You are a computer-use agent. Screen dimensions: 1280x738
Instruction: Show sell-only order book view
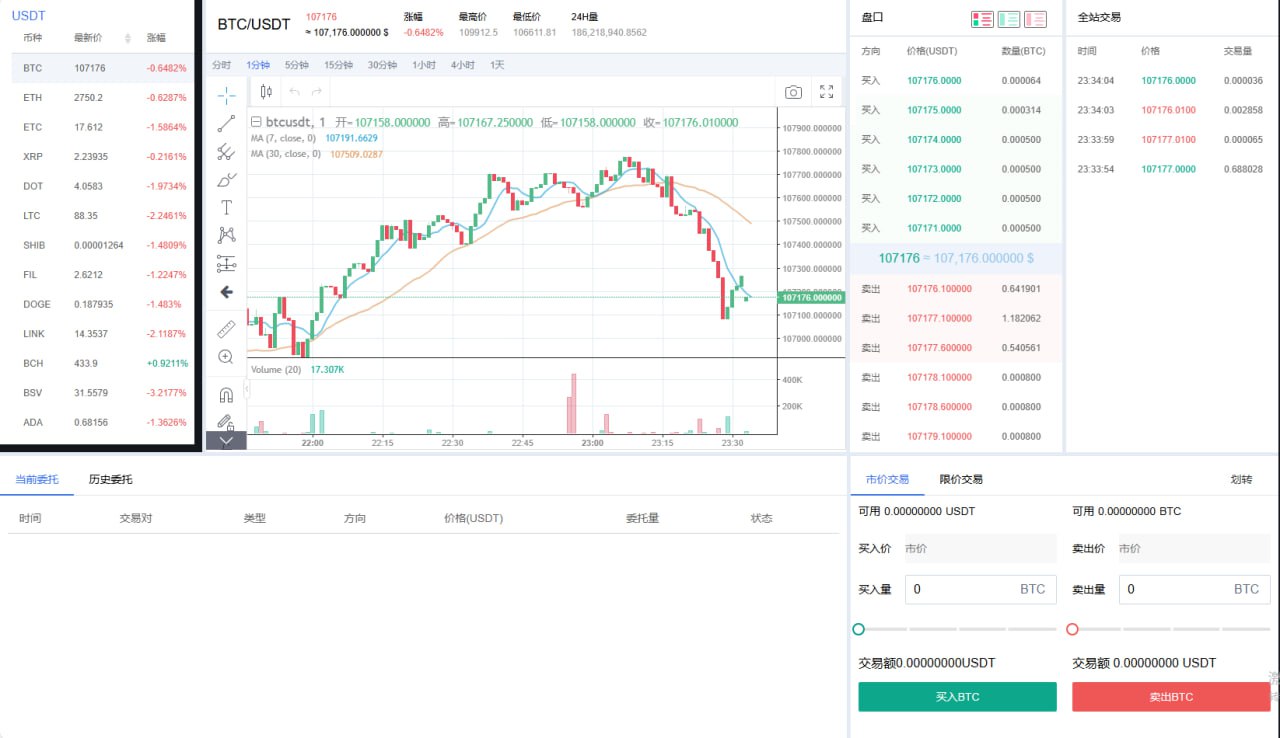(x=1036, y=19)
